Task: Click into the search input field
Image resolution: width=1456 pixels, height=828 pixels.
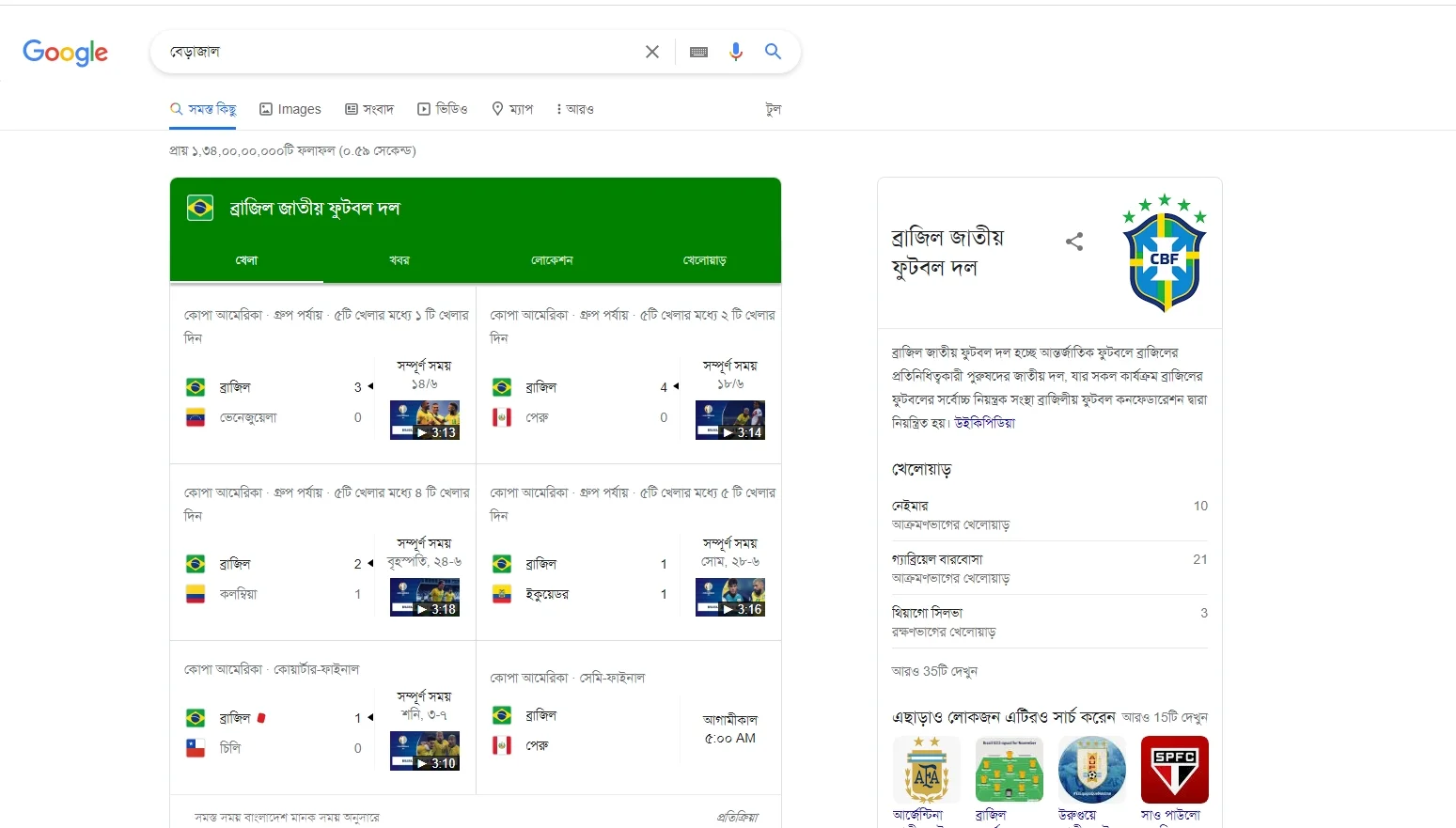Action: 399,52
